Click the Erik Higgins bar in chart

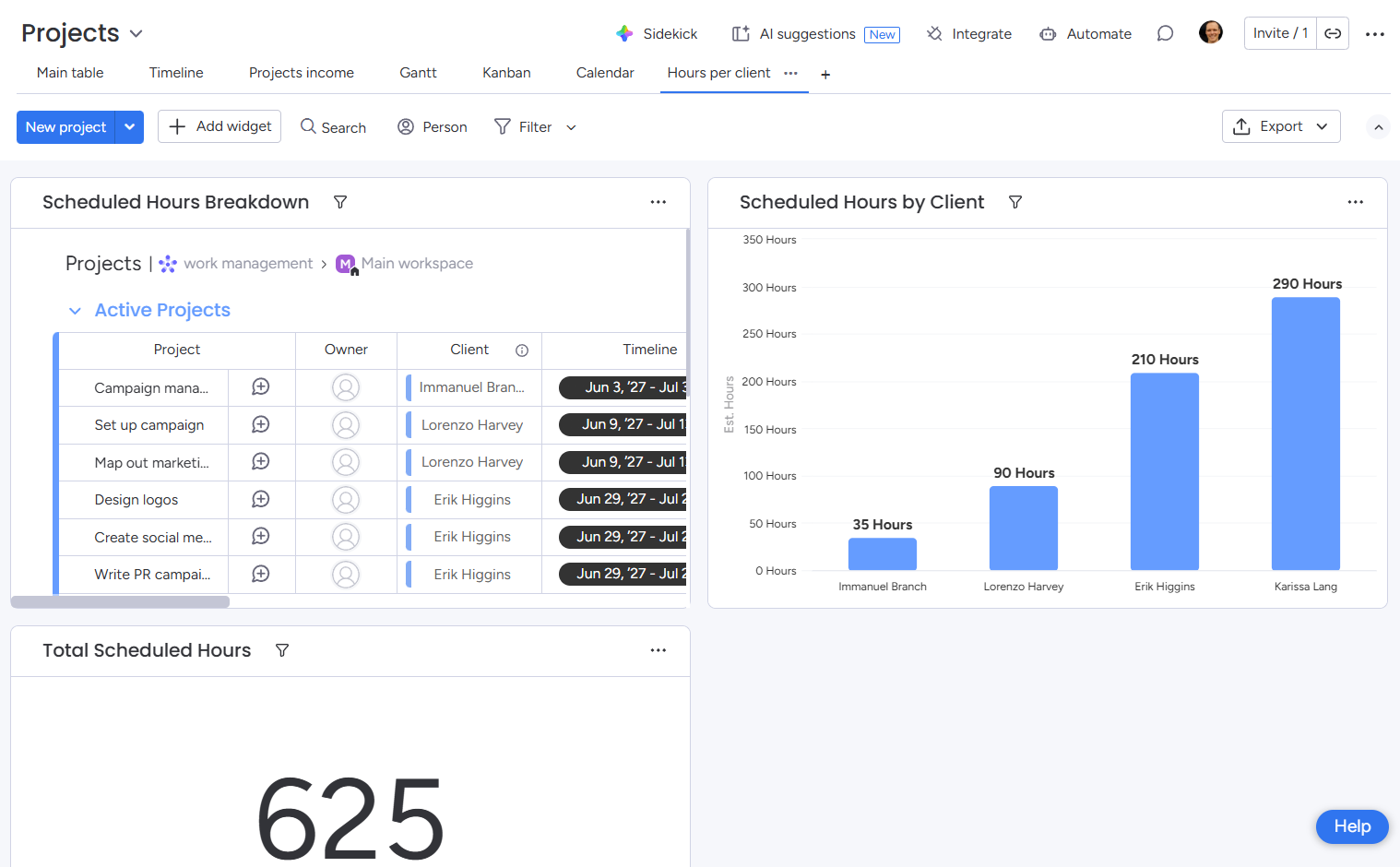tap(1165, 471)
